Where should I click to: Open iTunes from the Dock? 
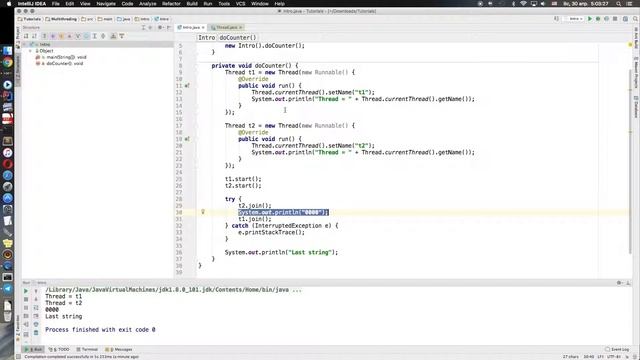point(7,153)
